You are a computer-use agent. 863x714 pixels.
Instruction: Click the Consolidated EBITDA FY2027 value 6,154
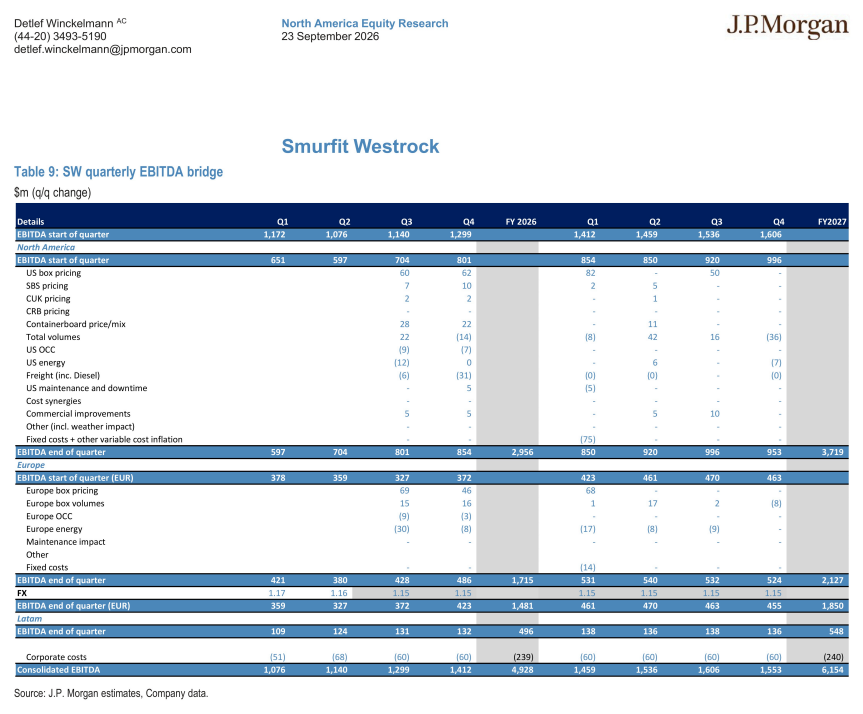[x=833, y=670]
